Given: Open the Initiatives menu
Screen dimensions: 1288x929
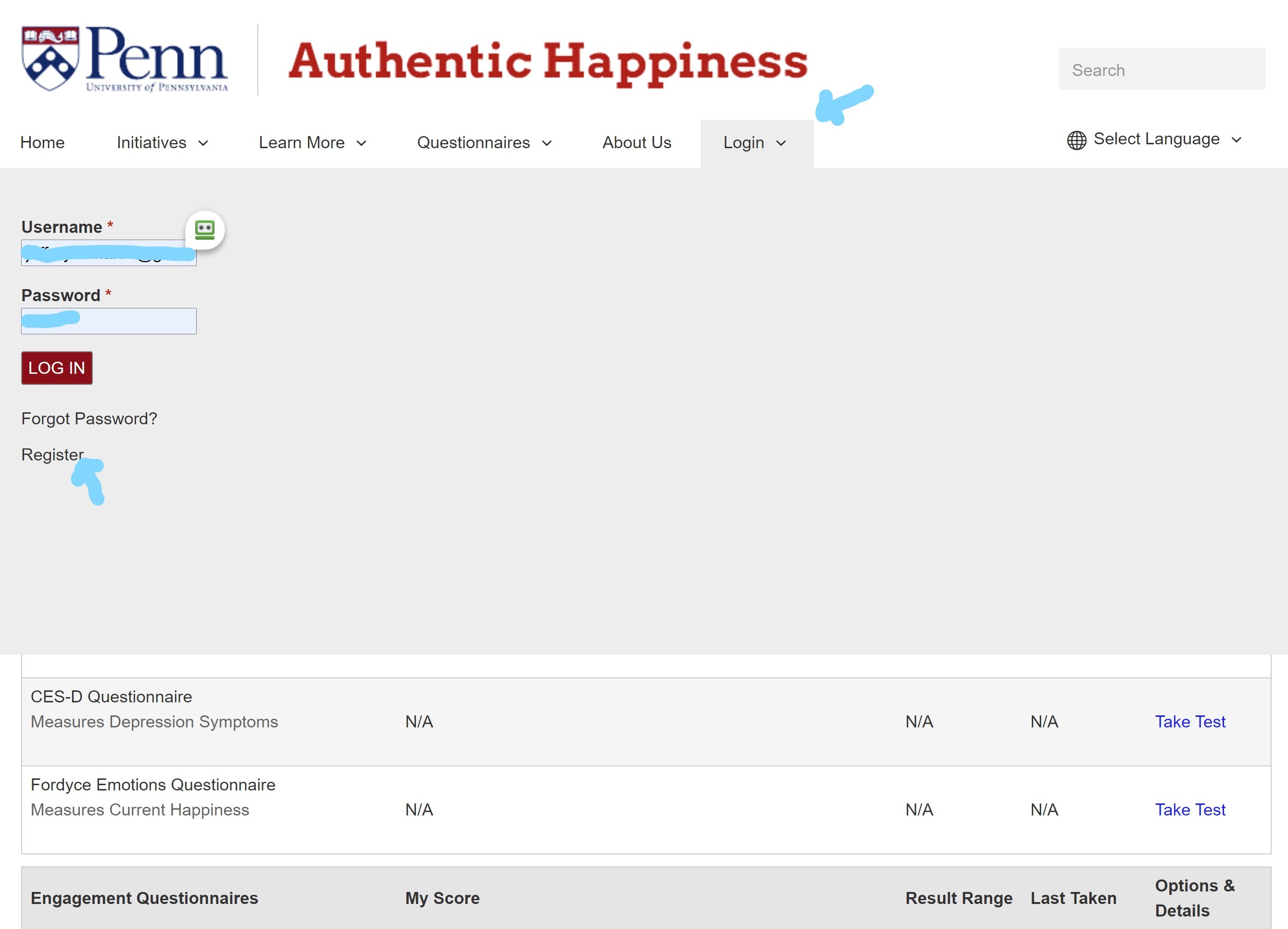Looking at the screenshot, I should [x=152, y=142].
